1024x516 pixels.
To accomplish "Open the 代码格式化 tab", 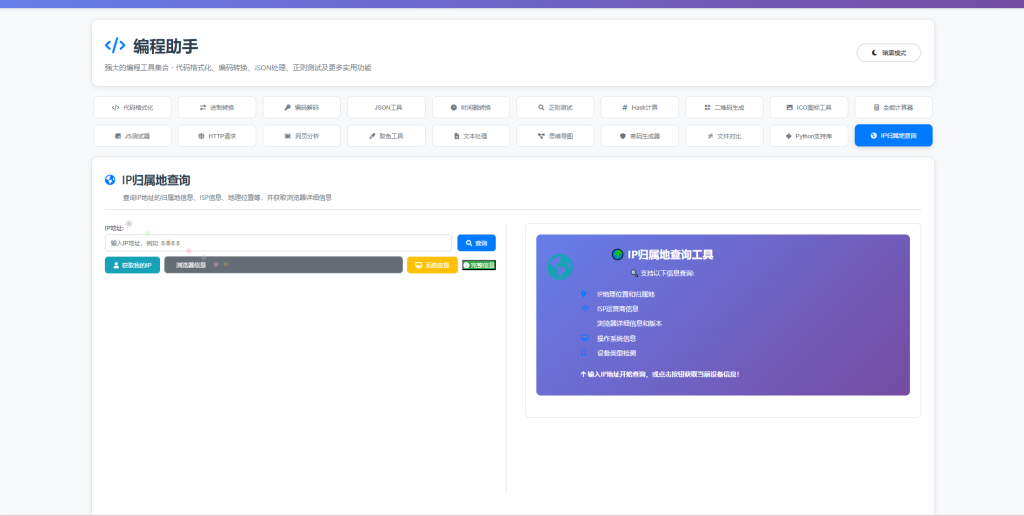I will point(131,107).
